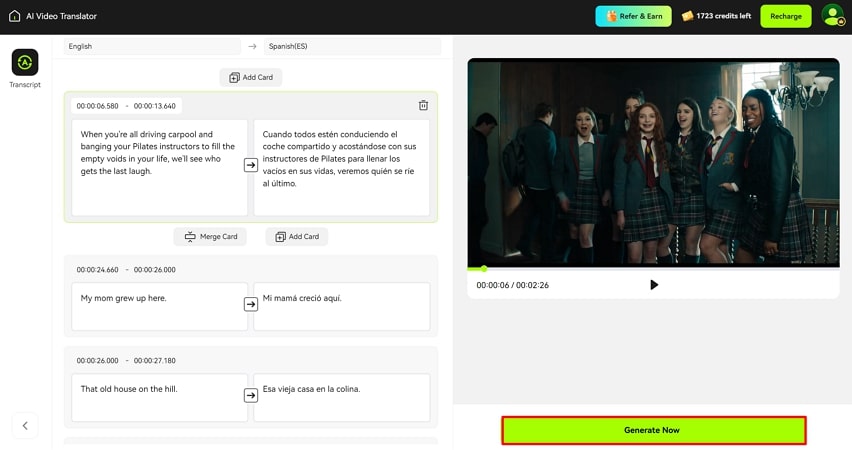Viewport: 852px width, 450px height.
Task: Click the Refer & Earn button
Action: (x=634, y=16)
